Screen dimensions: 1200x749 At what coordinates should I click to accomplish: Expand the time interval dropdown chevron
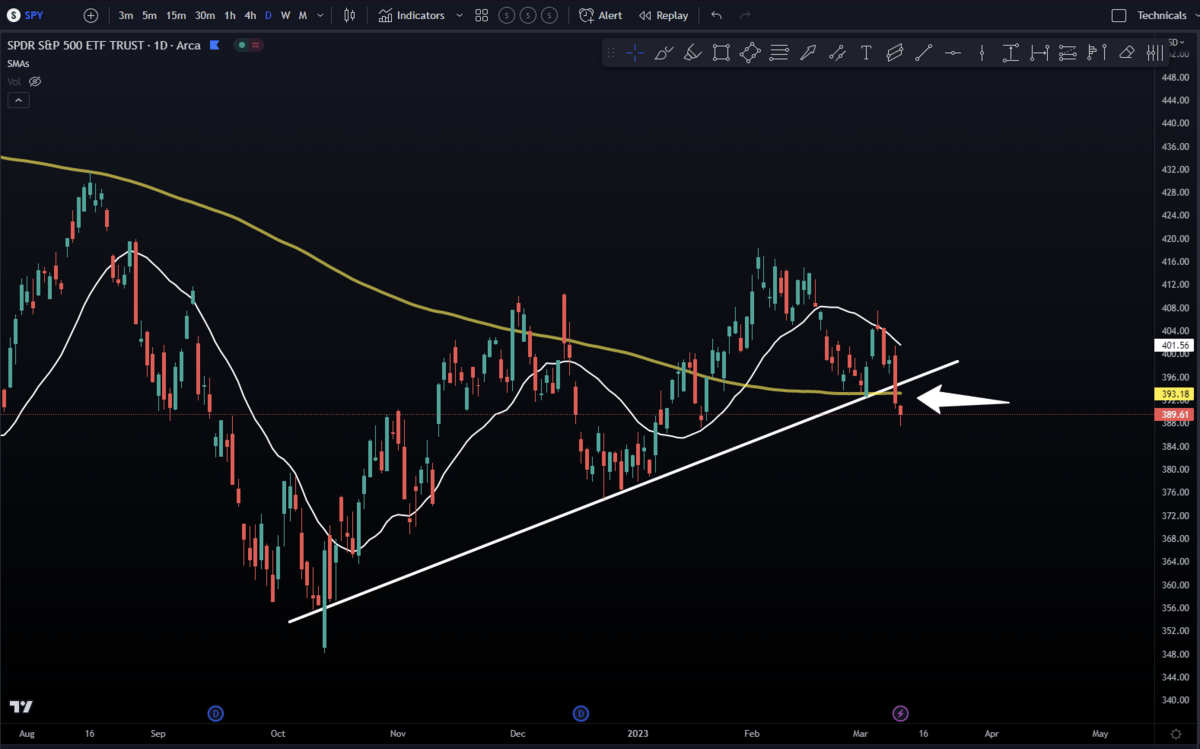point(319,15)
